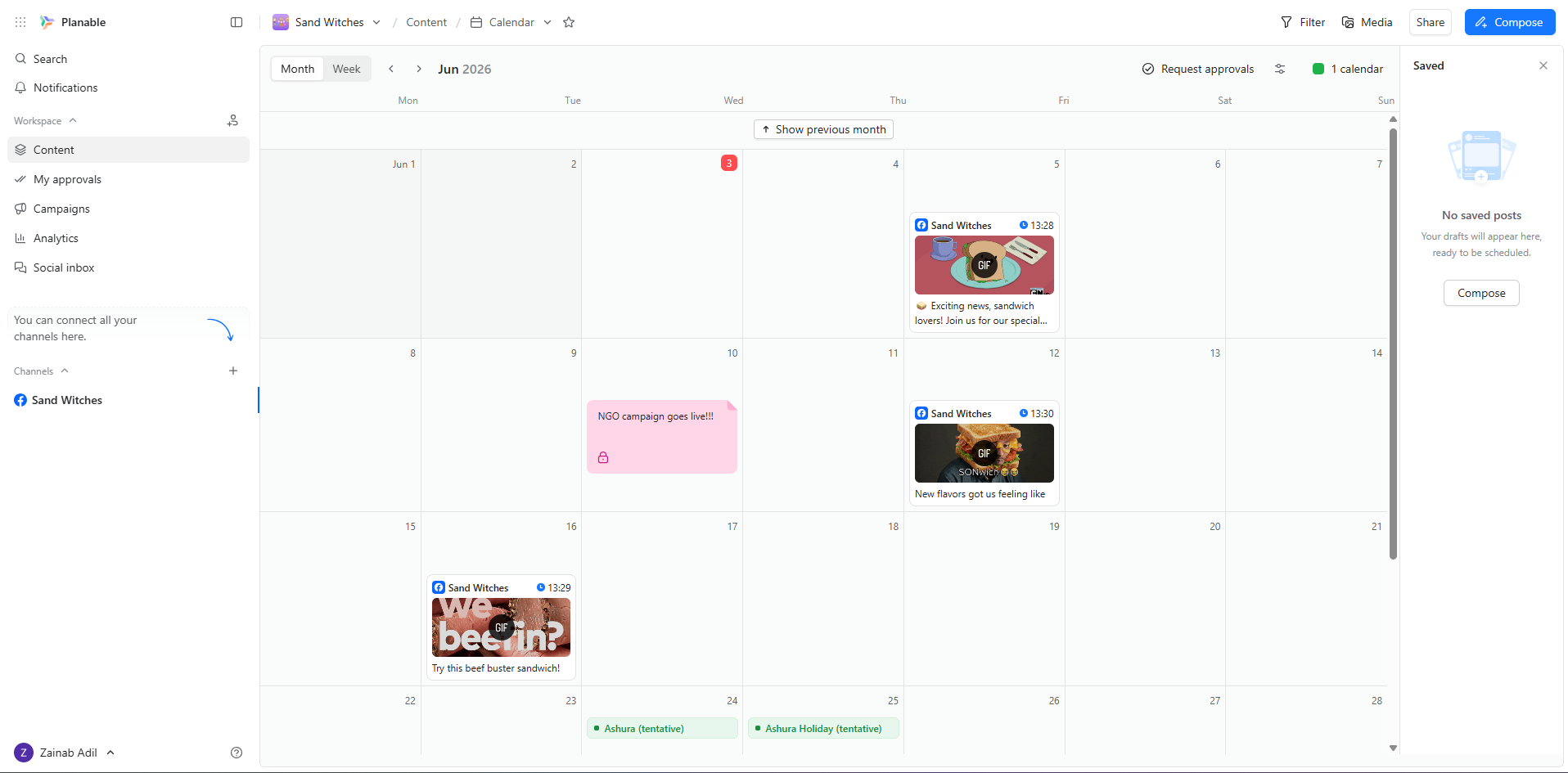Open the 1 calendar selector
Screen dimensions: 1568x773
click(1348, 69)
